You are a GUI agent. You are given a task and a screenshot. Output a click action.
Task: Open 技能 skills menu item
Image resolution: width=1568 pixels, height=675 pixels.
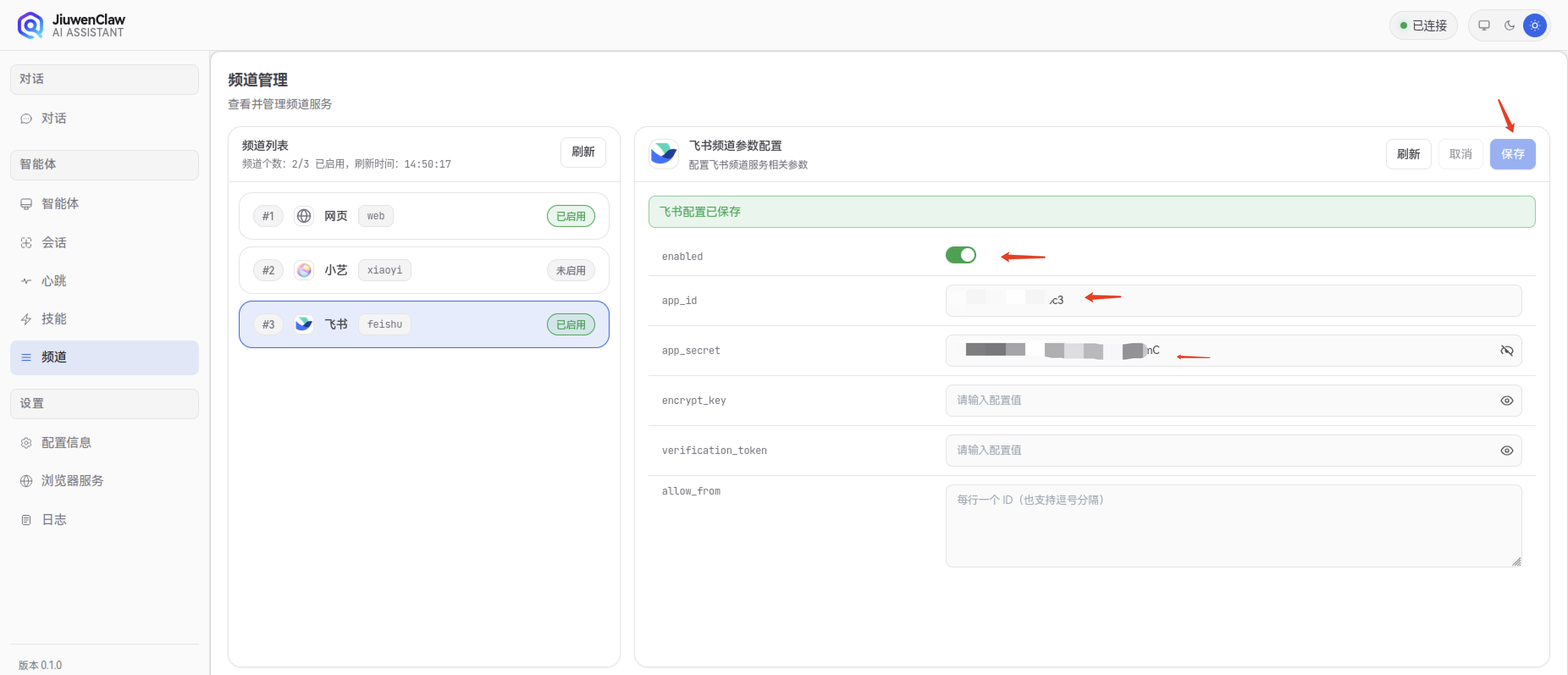54,319
